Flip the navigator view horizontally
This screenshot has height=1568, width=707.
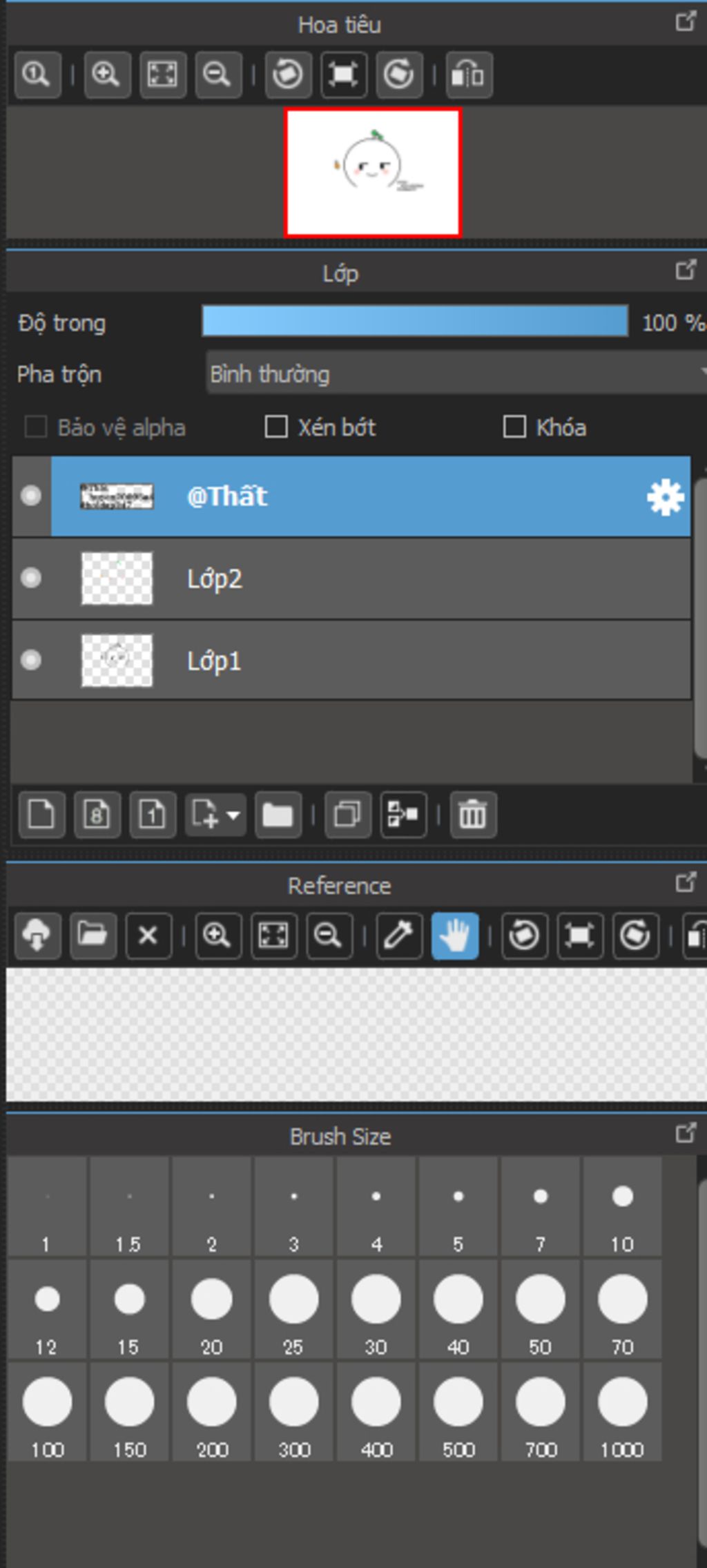[469, 74]
